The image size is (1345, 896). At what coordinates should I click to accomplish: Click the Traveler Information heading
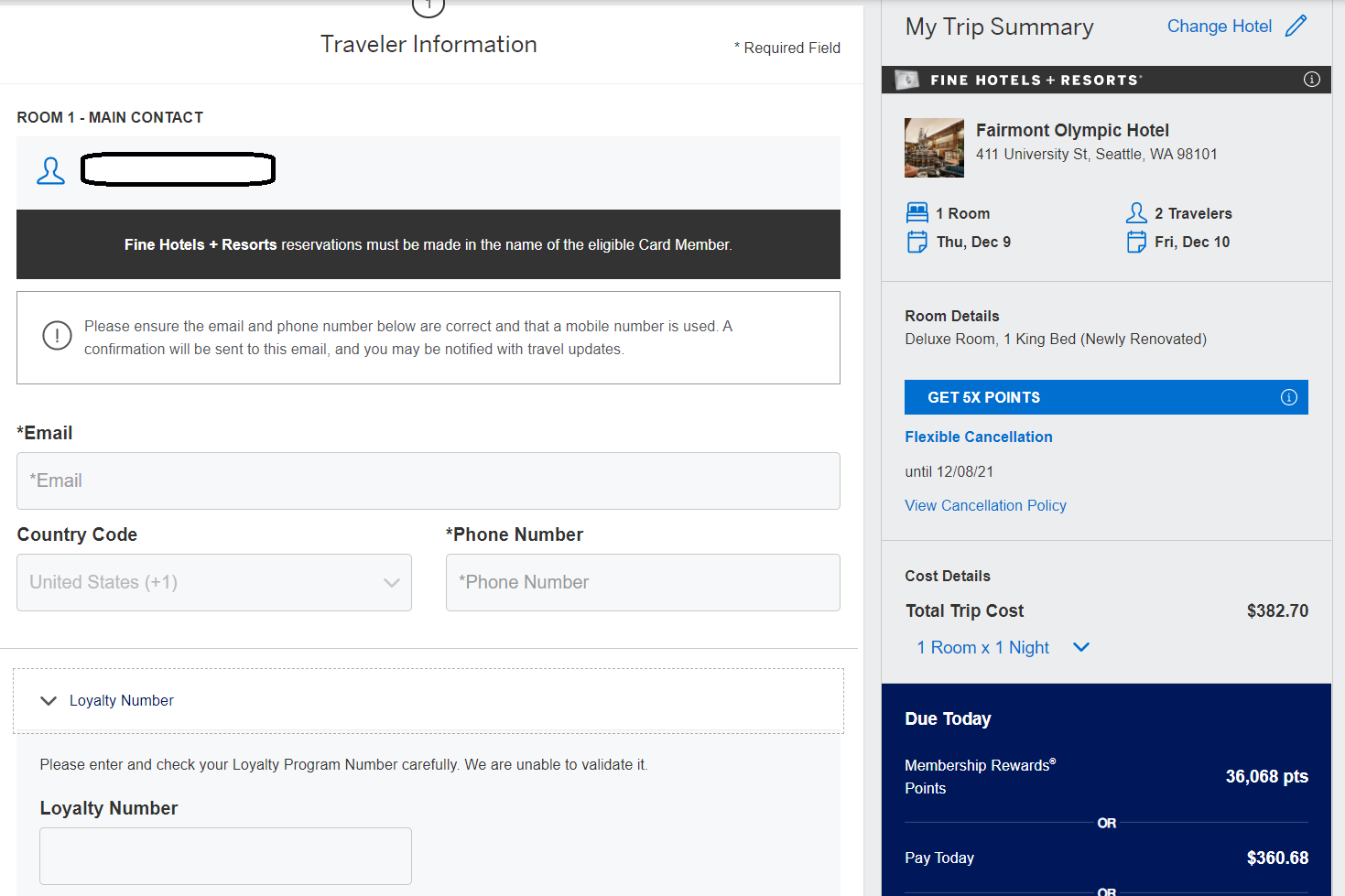pos(428,44)
